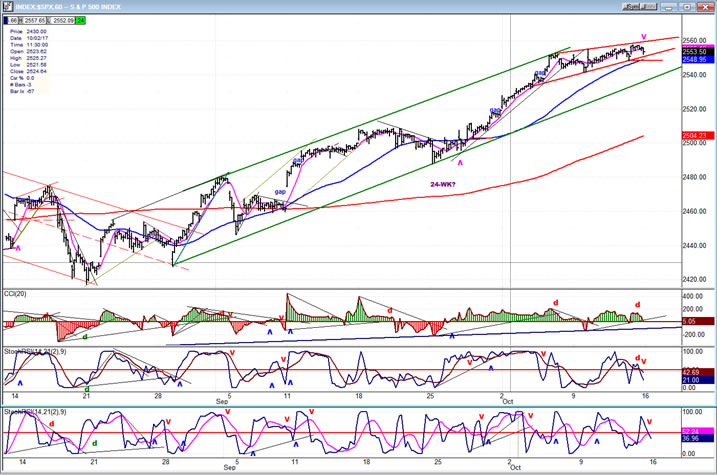Image resolution: width=717 pixels, height=475 pixels.
Task: Click the green box showing 24
Action: [80, 19]
